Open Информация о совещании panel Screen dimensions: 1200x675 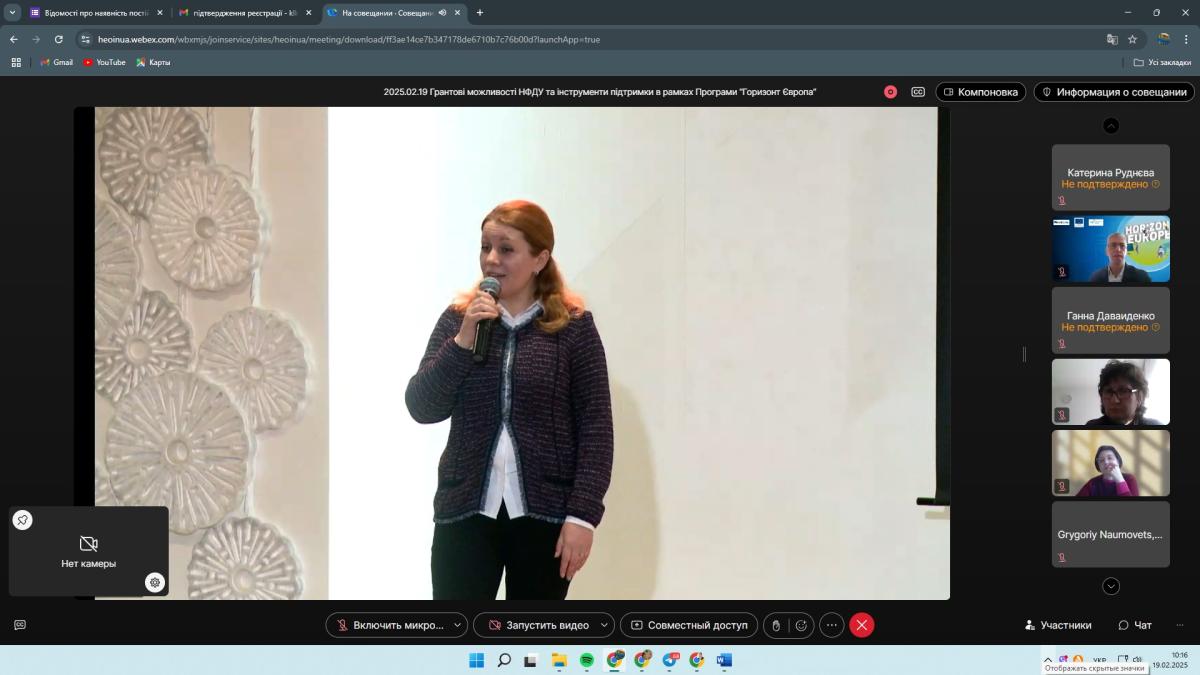click(1114, 92)
